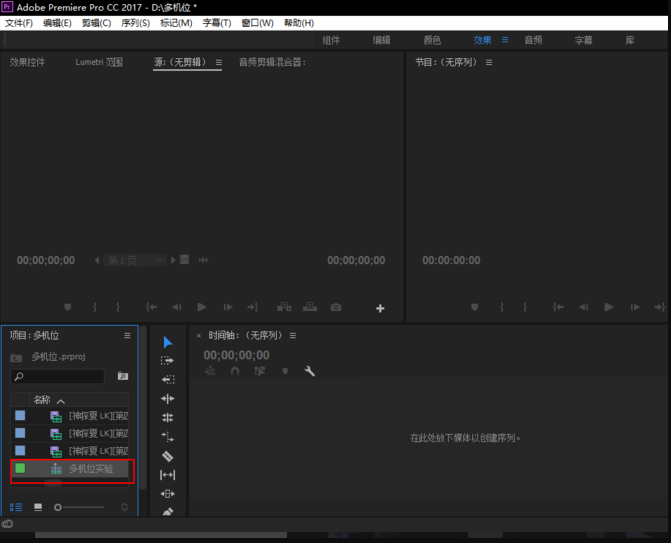Image resolution: width=671 pixels, height=543 pixels.
Task: Select the Selection arrow tool
Action: coord(167,342)
